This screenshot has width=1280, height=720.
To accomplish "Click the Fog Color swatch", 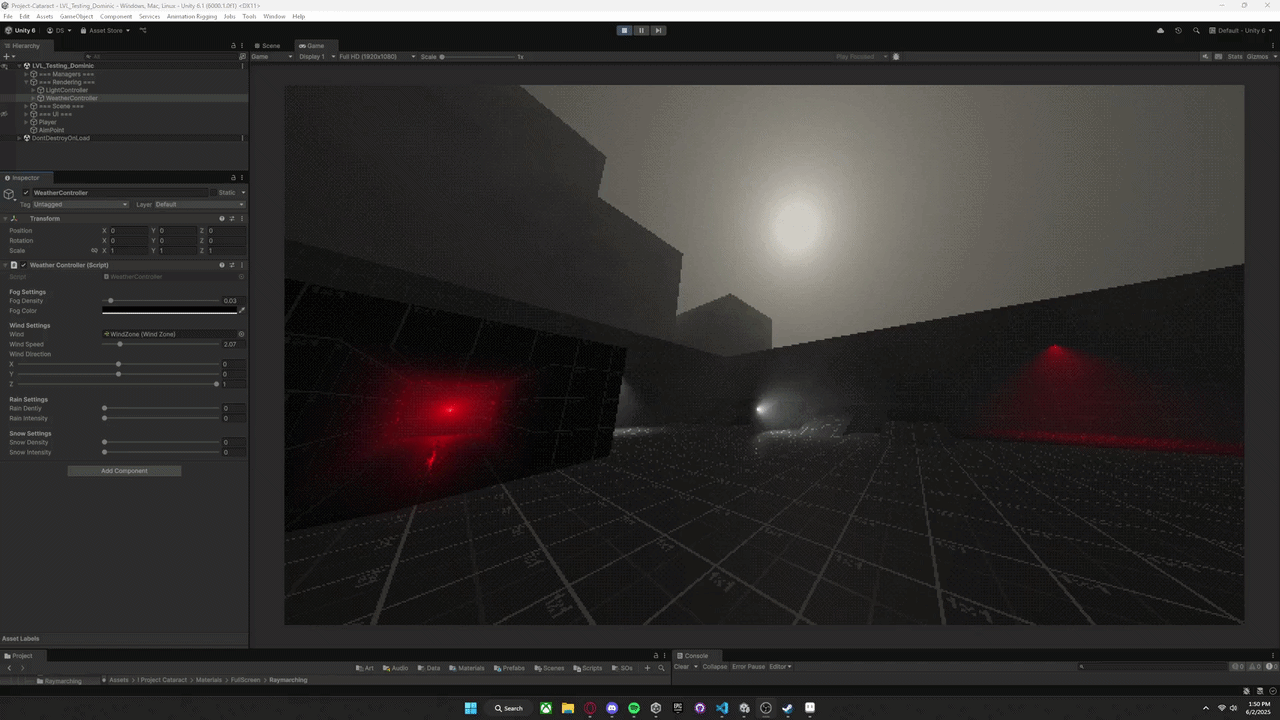I will (169, 311).
